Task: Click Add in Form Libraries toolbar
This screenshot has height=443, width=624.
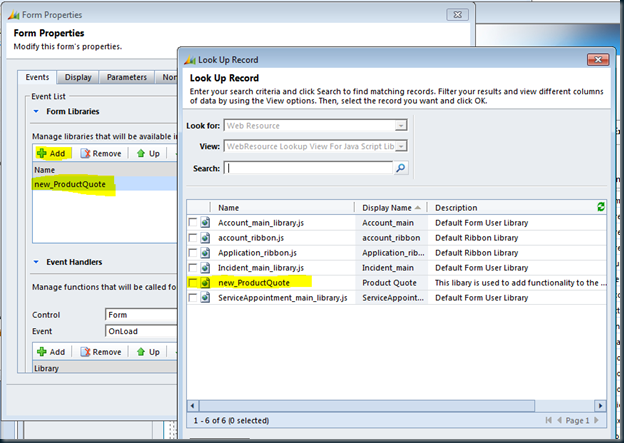Action: pyautogui.click(x=51, y=154)
